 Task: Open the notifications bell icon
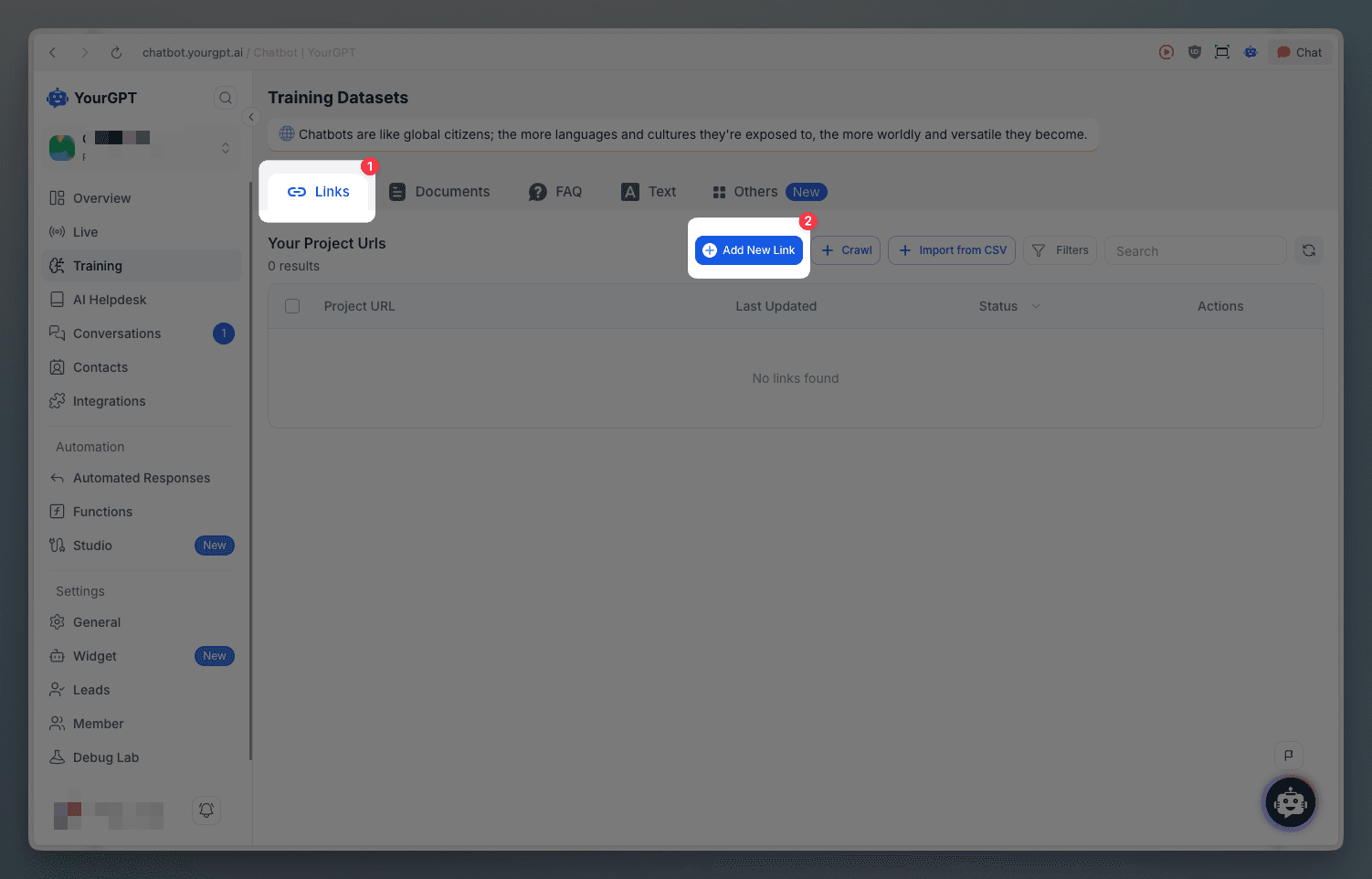click(x=206, y=810)
